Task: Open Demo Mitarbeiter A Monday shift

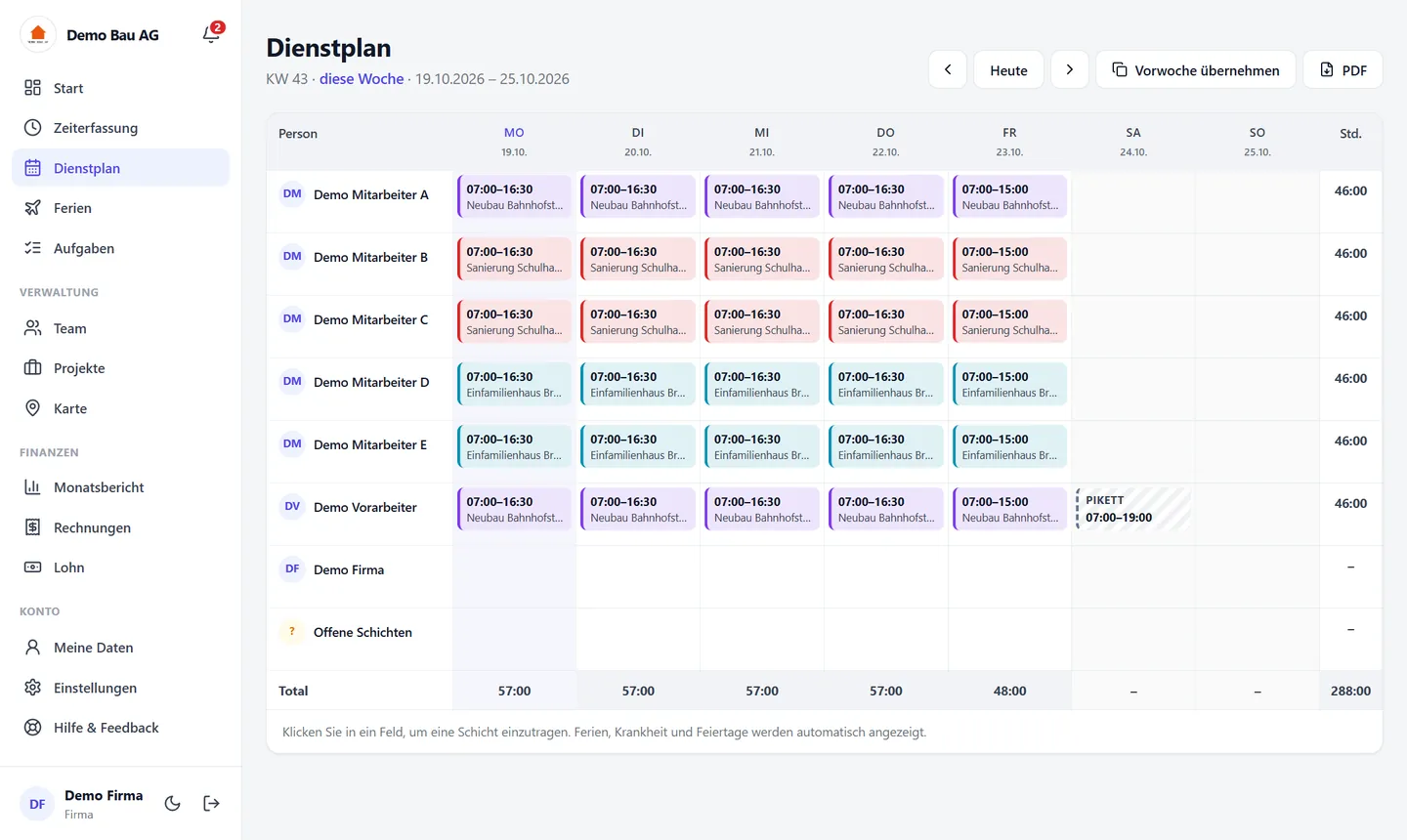Action: (x=515, y=196)
